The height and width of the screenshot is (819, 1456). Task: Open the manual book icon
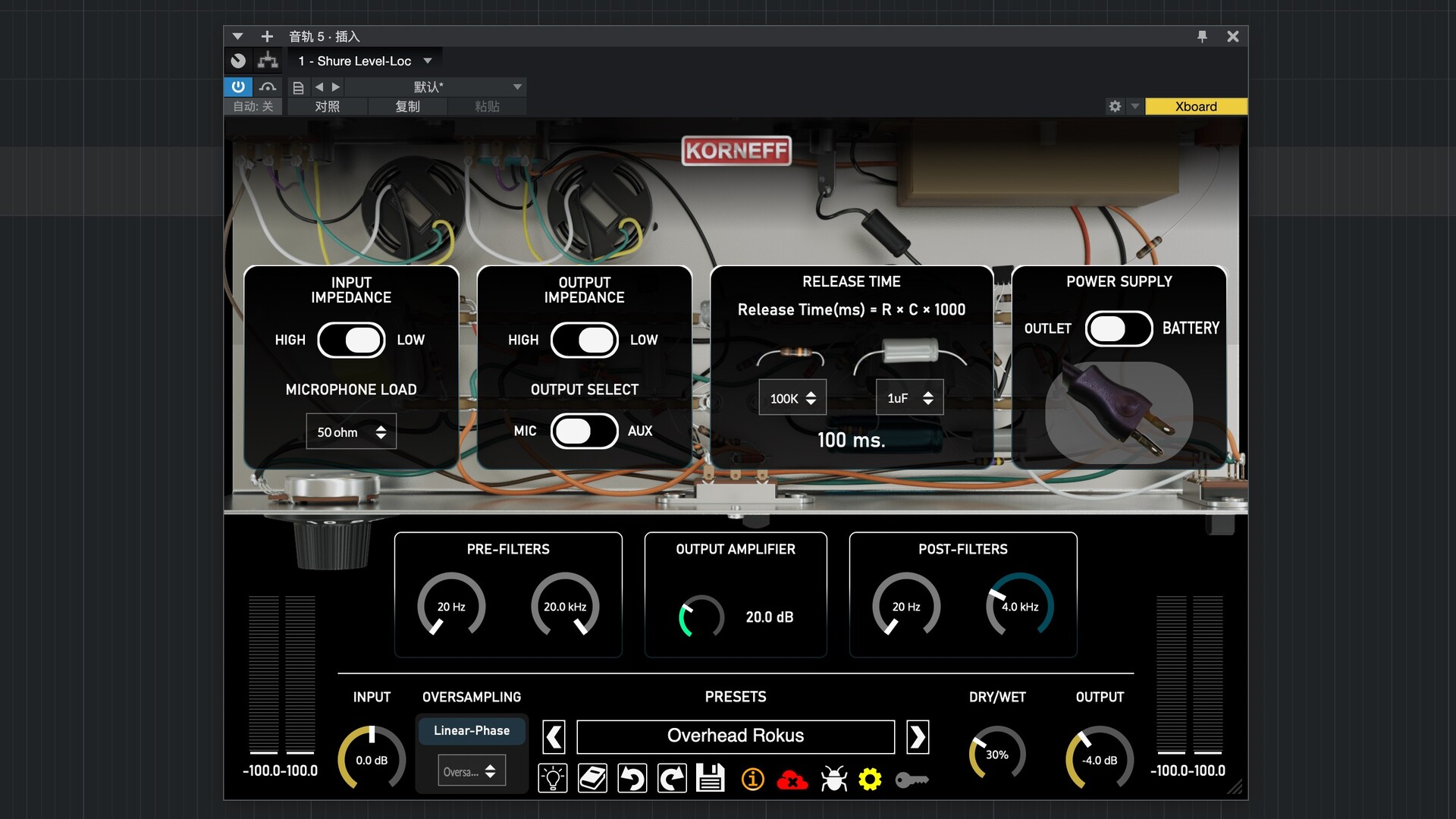pyautogui.click(x=592, y=779)
